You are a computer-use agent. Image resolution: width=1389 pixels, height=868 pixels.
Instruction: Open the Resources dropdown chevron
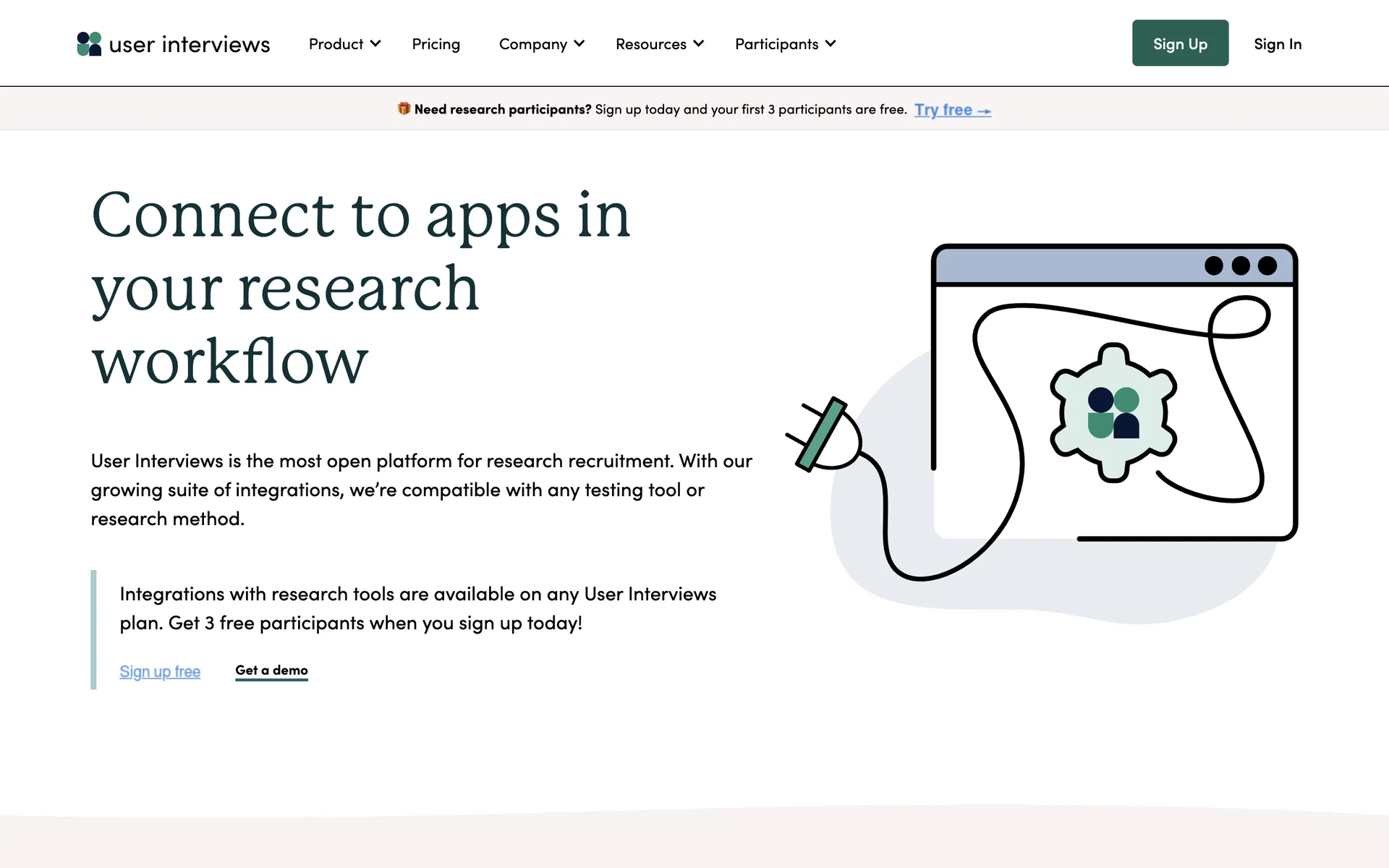[698, 43]
